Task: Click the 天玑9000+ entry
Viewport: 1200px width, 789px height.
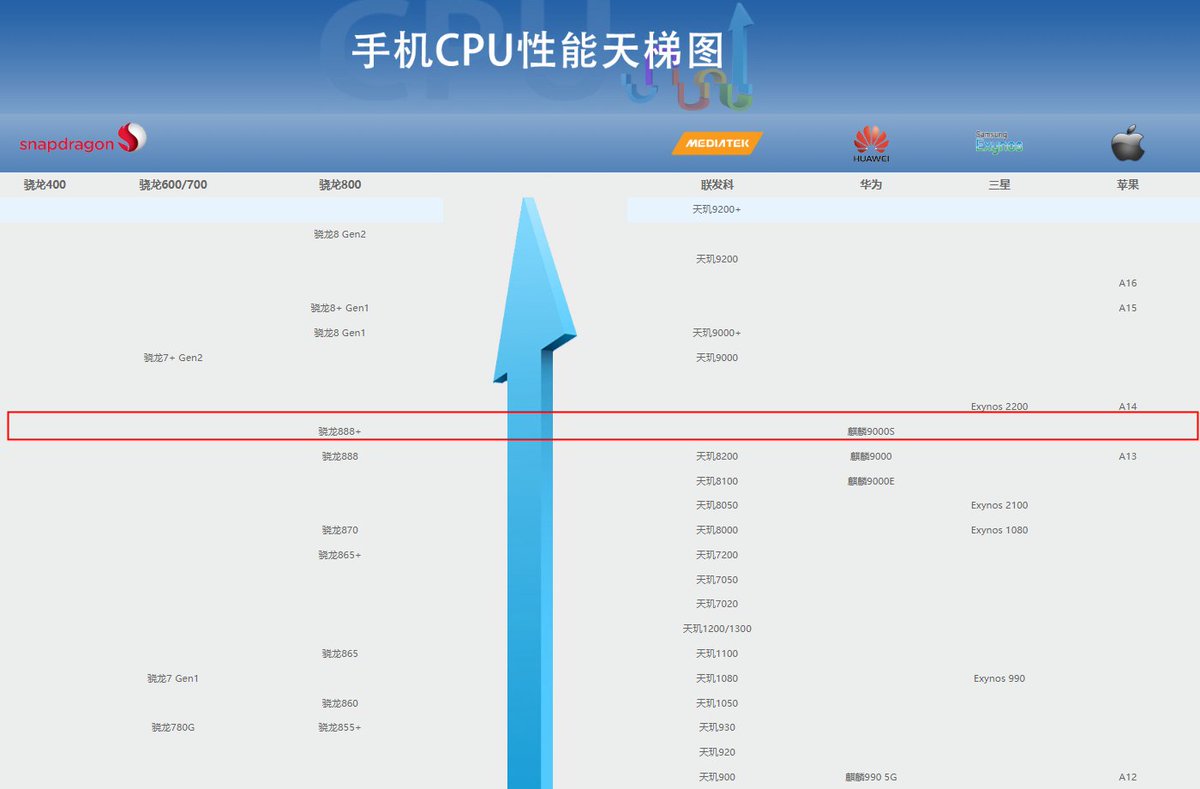Action: (717, 333)
